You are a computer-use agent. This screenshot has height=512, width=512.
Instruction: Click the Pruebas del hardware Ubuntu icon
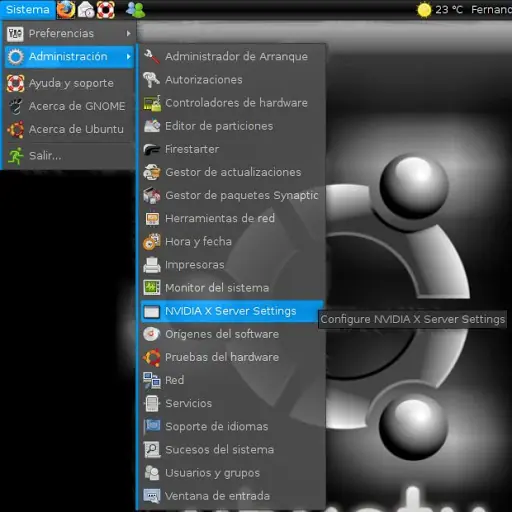click(152, 357)
